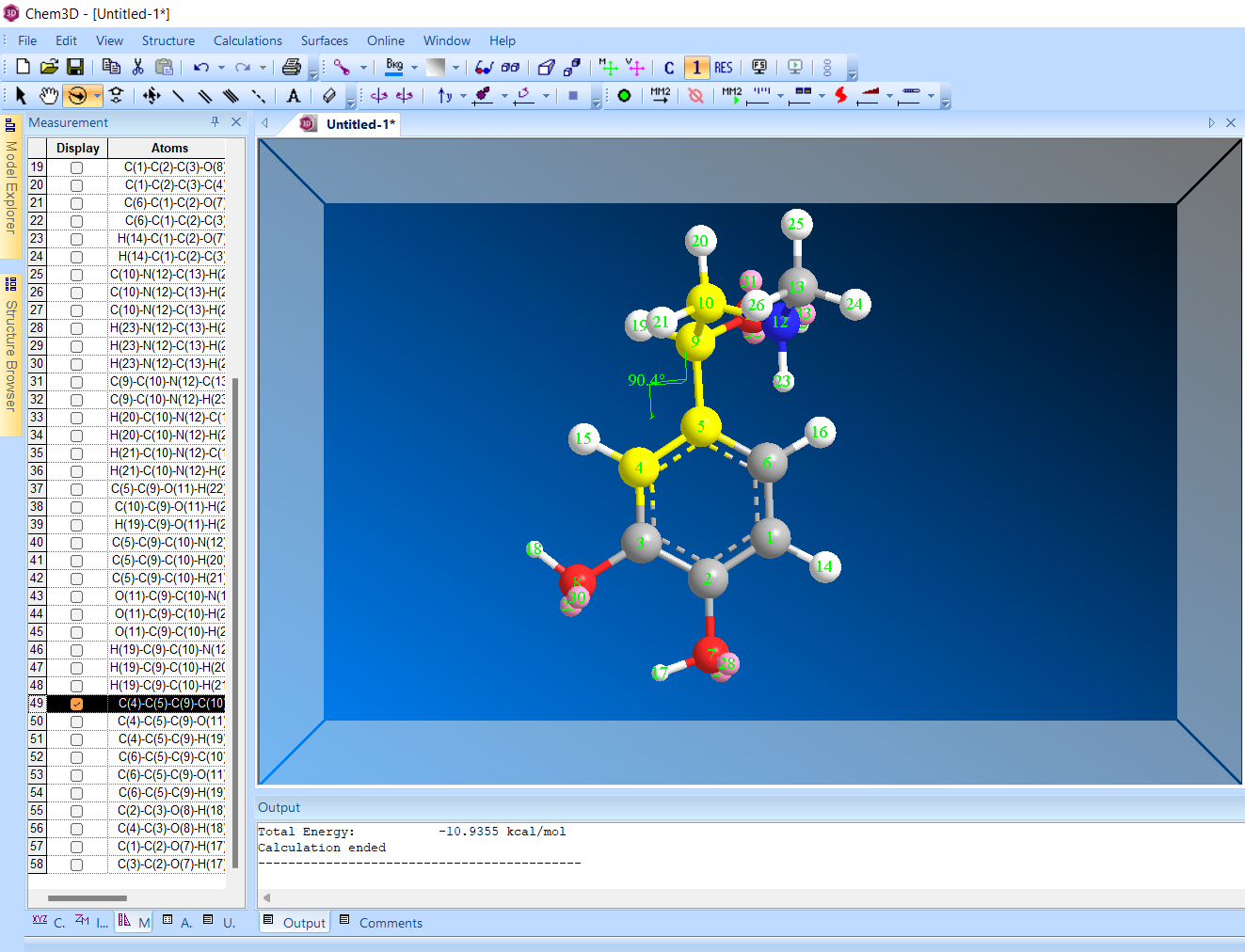Click the Display column header
Screen dimensions: 1245x952
click(x=77, y=148)
